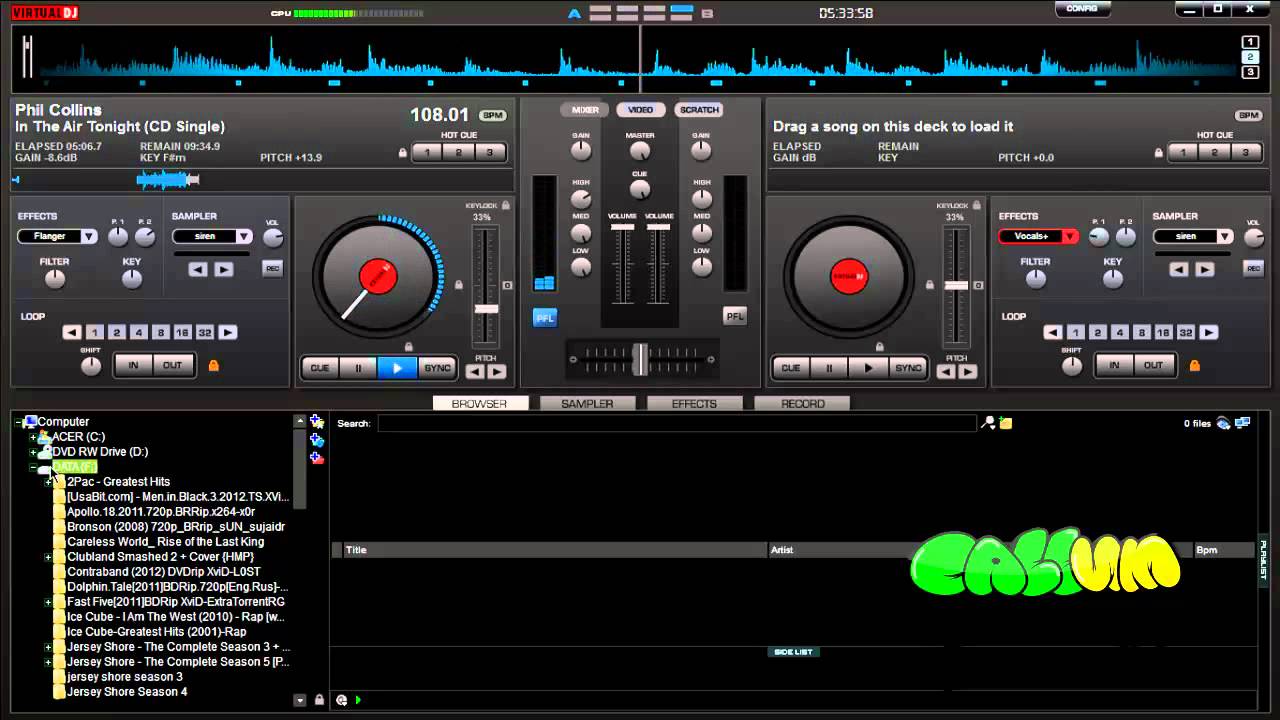Click add virtual folder icon
1280x720 pixels.
[317, 422]
